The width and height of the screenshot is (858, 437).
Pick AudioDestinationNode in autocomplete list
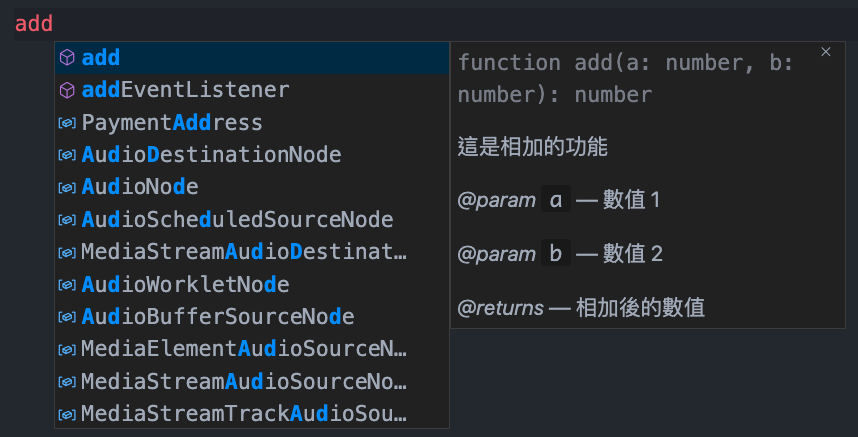[x=211, y=155]
